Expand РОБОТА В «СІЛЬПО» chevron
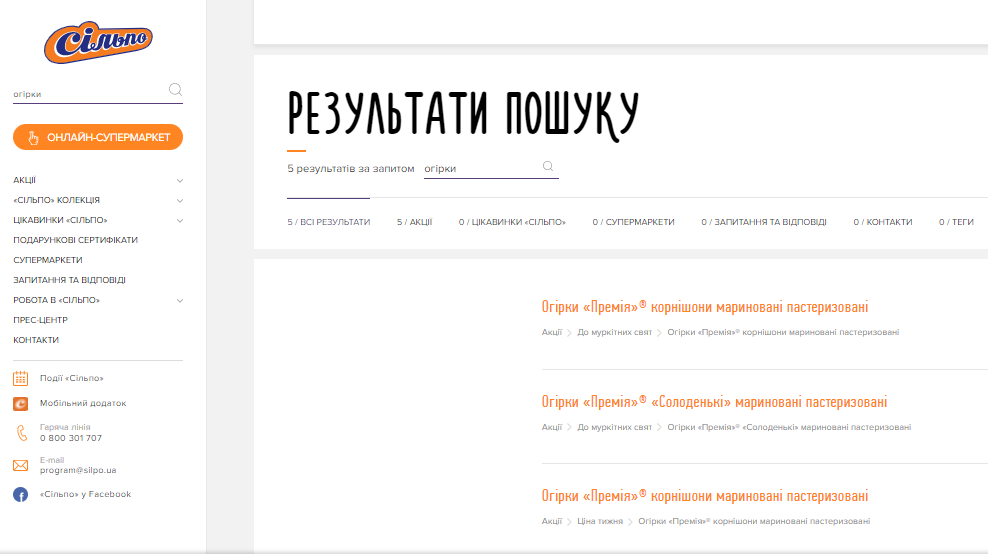 point(180,301)
